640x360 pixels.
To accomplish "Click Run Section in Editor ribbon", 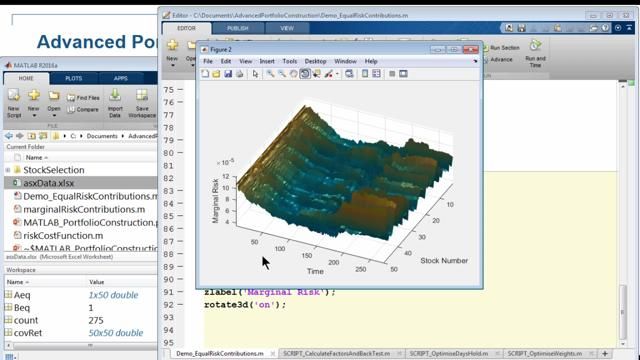I will click(501, 48).
